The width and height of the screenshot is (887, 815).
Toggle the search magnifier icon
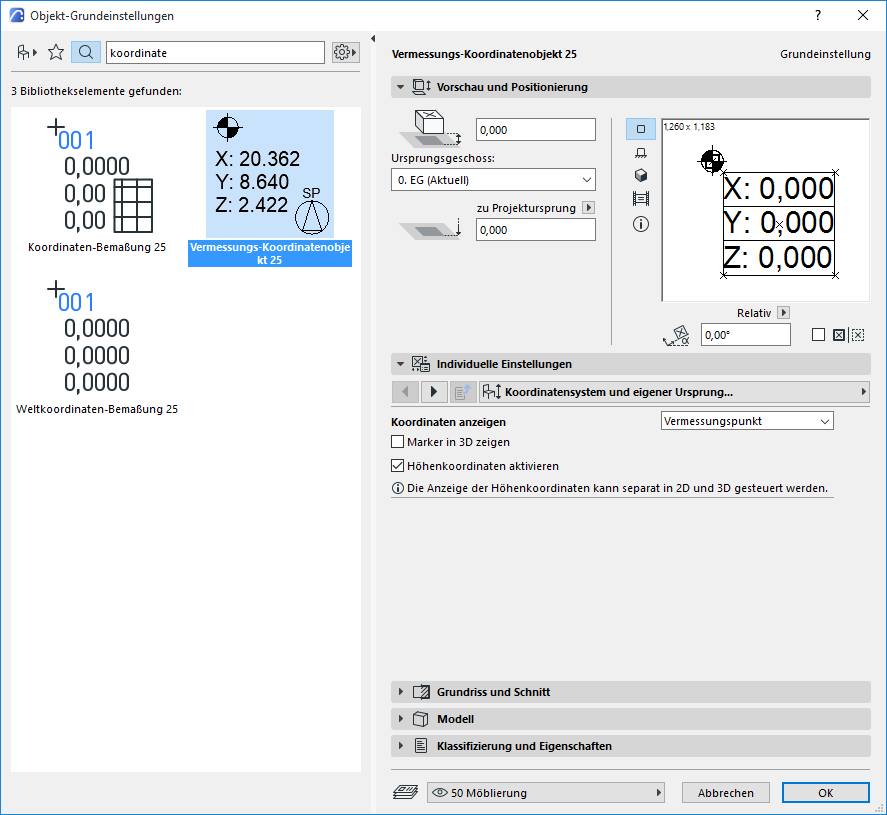(86, 53)
